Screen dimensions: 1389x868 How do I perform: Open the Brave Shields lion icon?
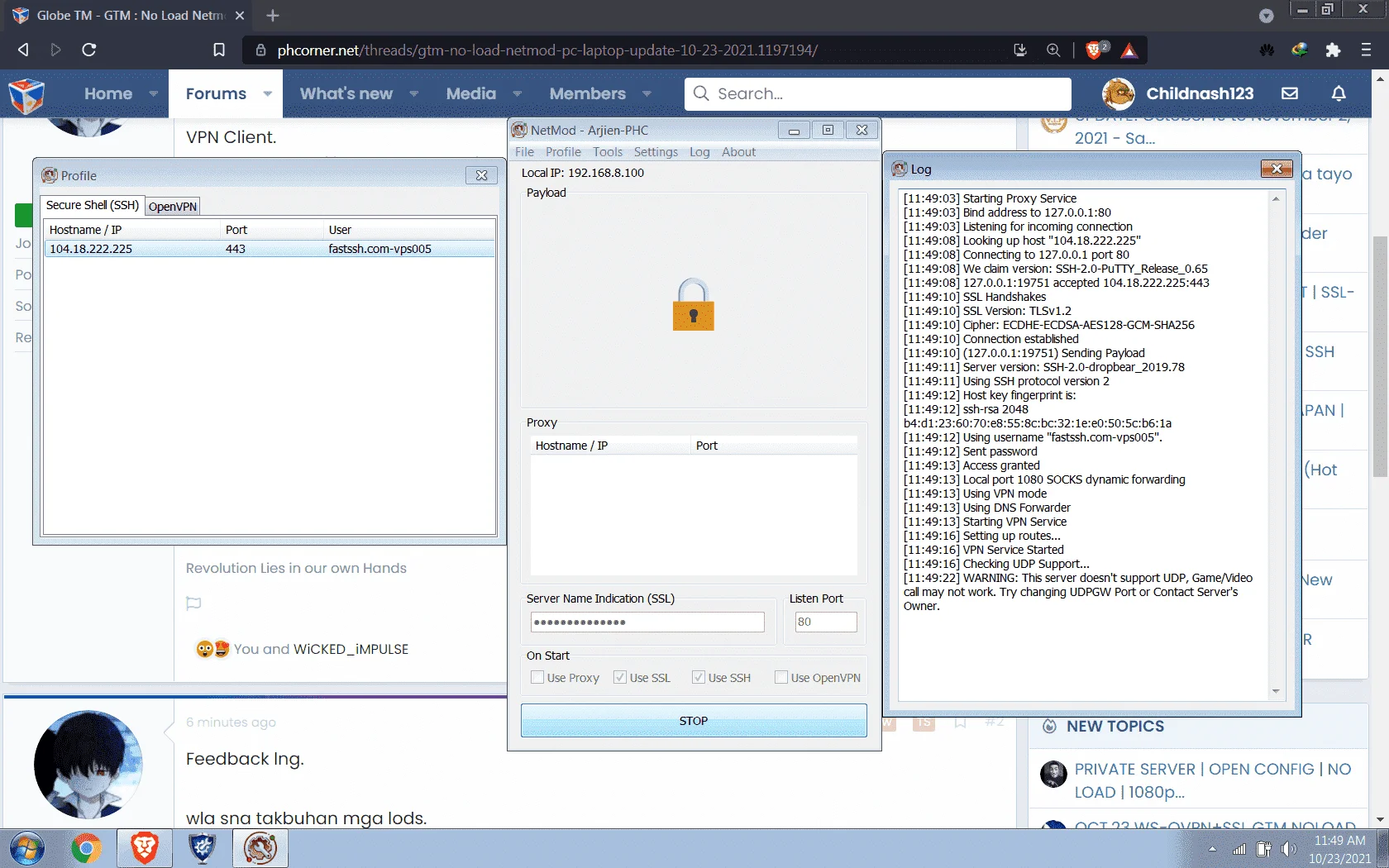tap(1095, 50)
